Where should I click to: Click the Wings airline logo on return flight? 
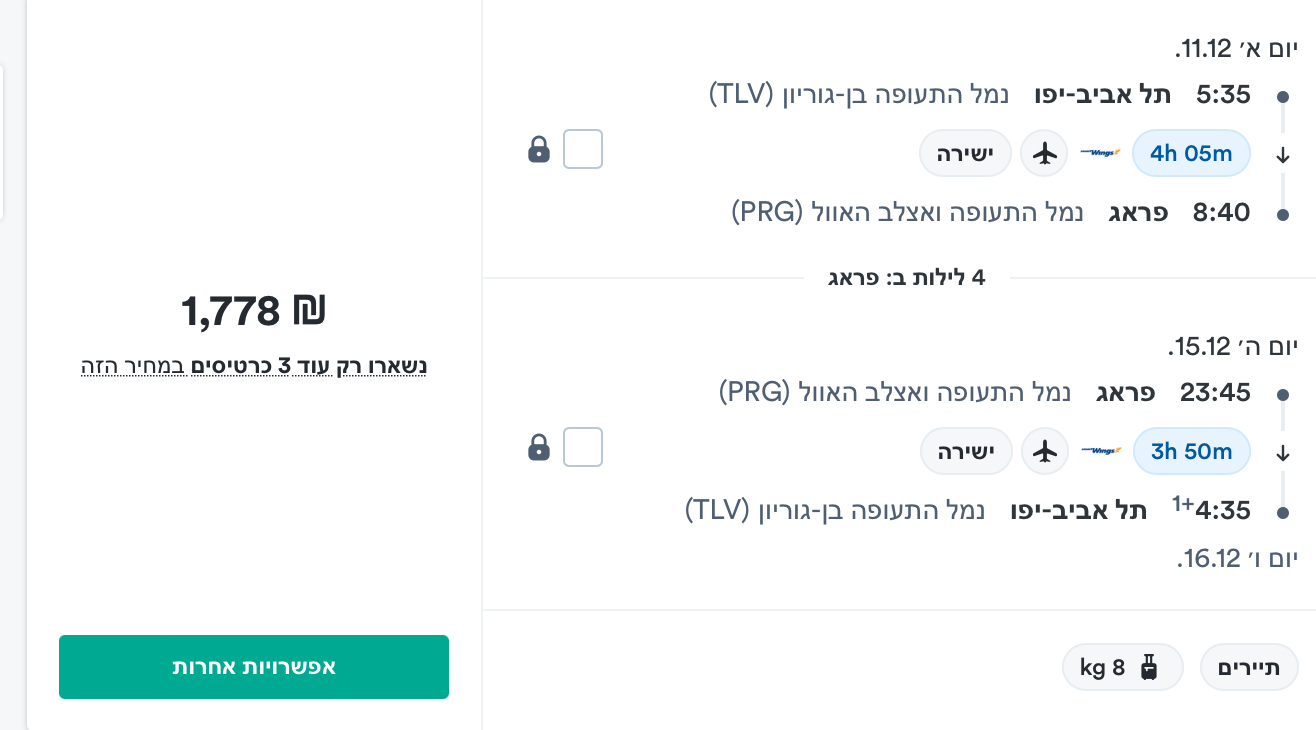1100,451
